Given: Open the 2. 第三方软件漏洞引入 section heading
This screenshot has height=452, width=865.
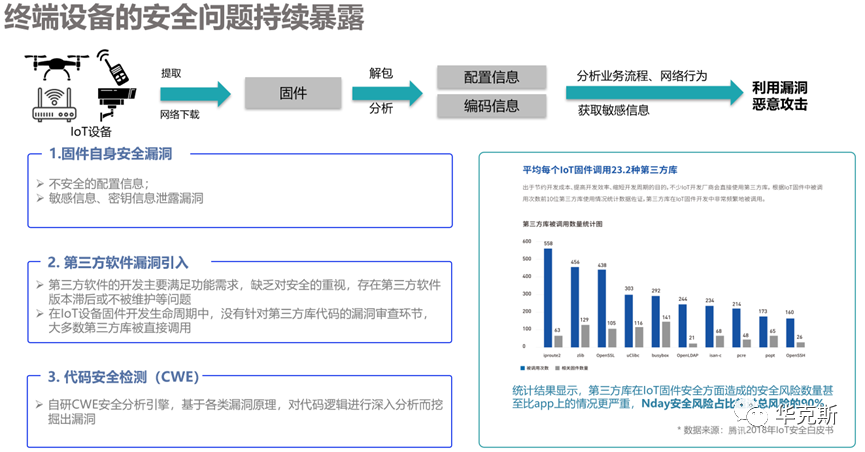Looking at the screenshot, I should pyautogui.click(x=118, y=262).
